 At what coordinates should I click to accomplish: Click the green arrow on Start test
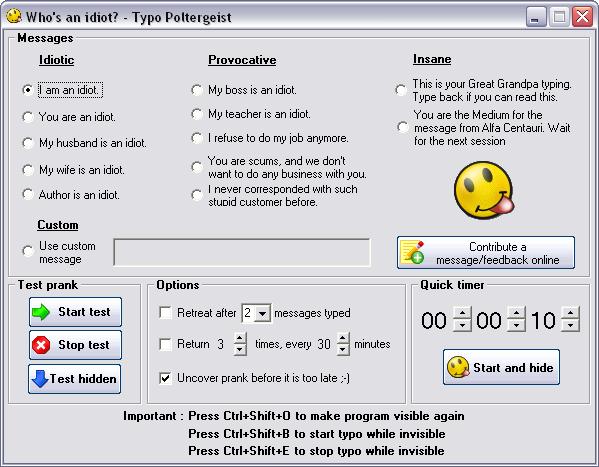click(x=41, y=312)
